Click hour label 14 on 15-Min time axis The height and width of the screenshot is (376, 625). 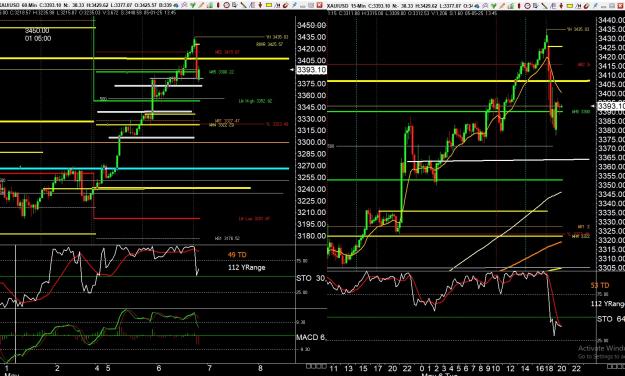tap(525, 368)
